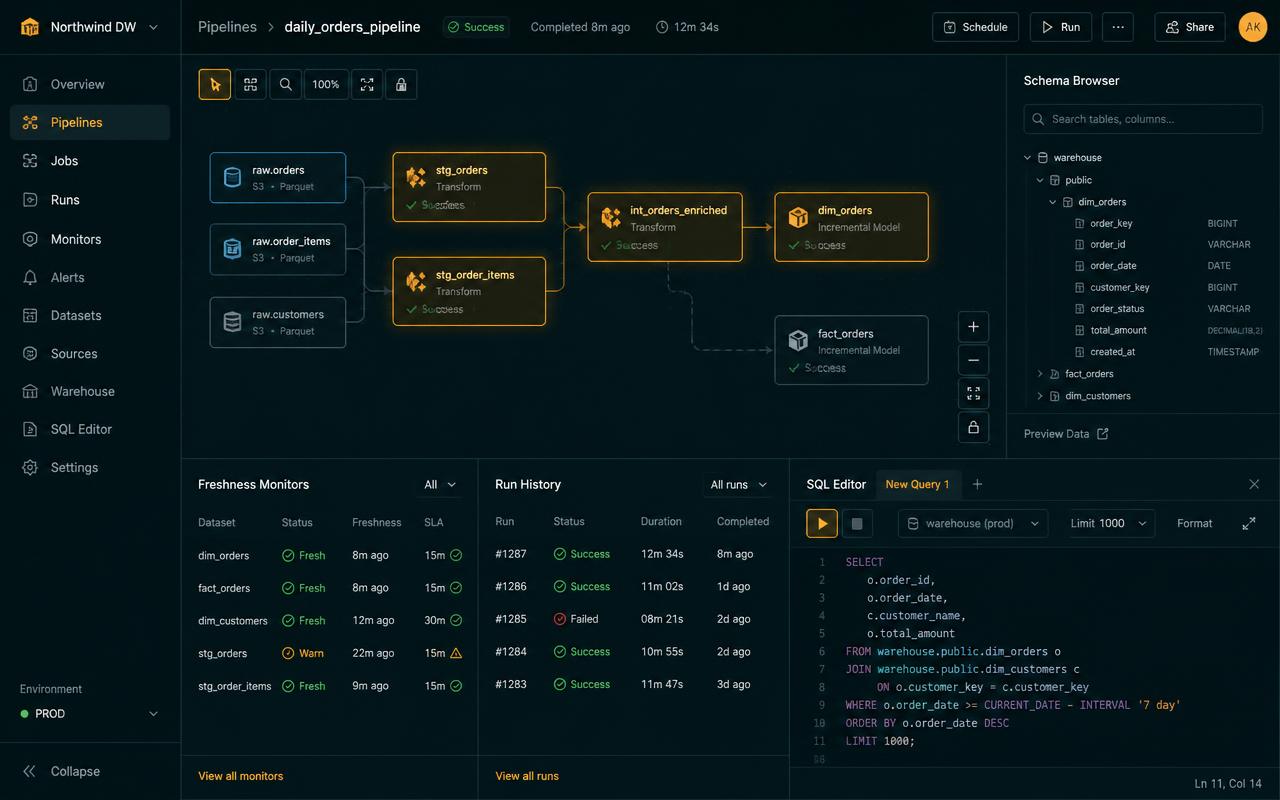The image size is (1280, 800).
Task: Open Overview in the sidebar
Action: pyautogui.click(x=90, y=84)
